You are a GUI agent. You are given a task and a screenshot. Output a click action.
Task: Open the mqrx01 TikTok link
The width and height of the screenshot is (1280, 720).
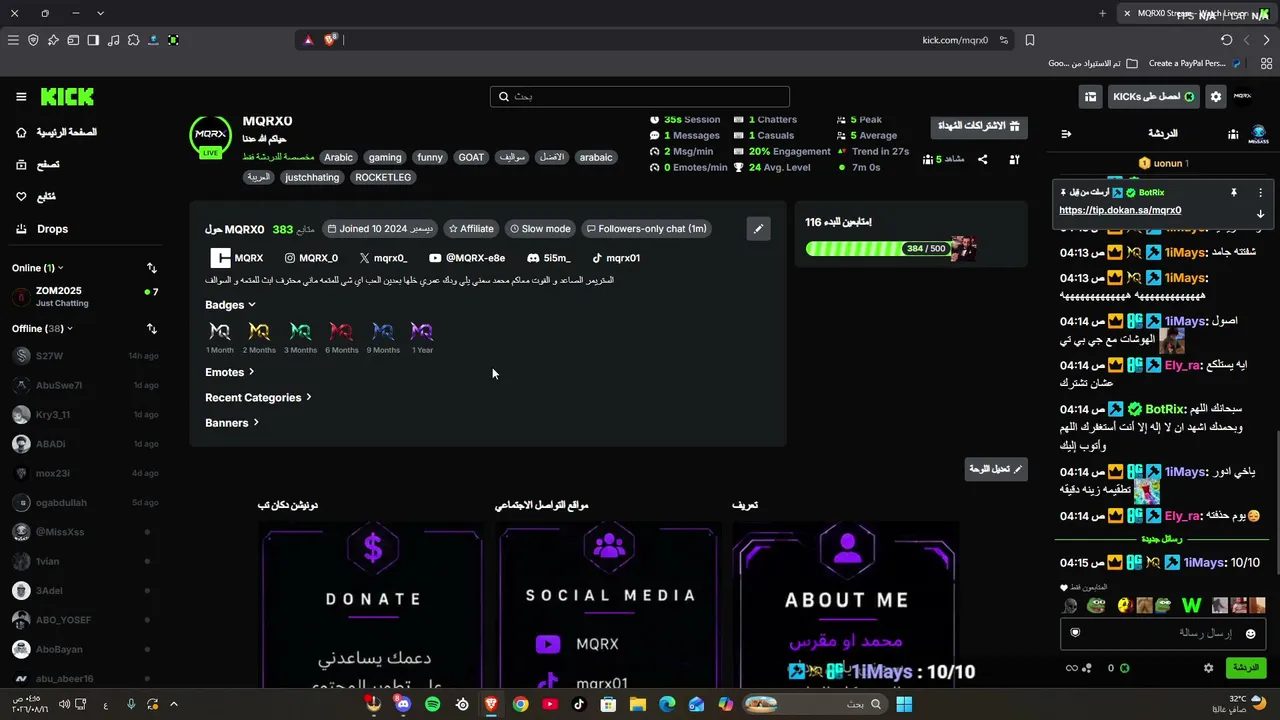(616, 258)
